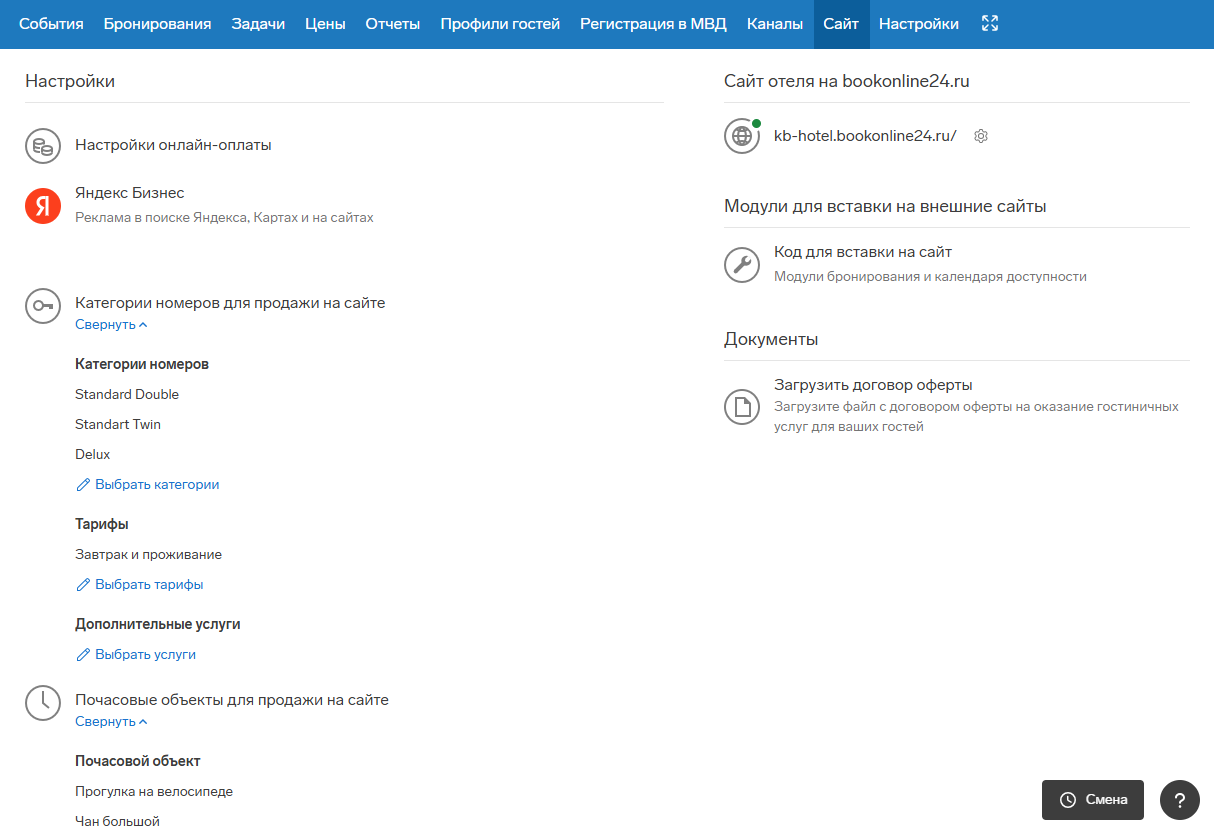Switch to the Отчеты tab
Viewport: 1214px width, 833px height.
[392, 24]
